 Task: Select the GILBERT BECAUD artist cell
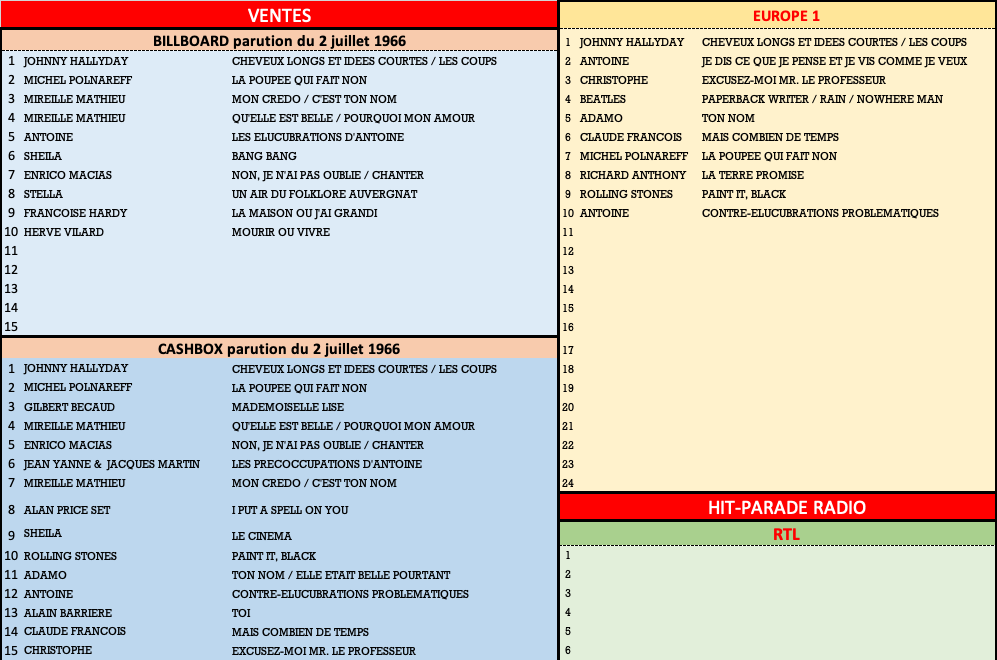(69, 408)
